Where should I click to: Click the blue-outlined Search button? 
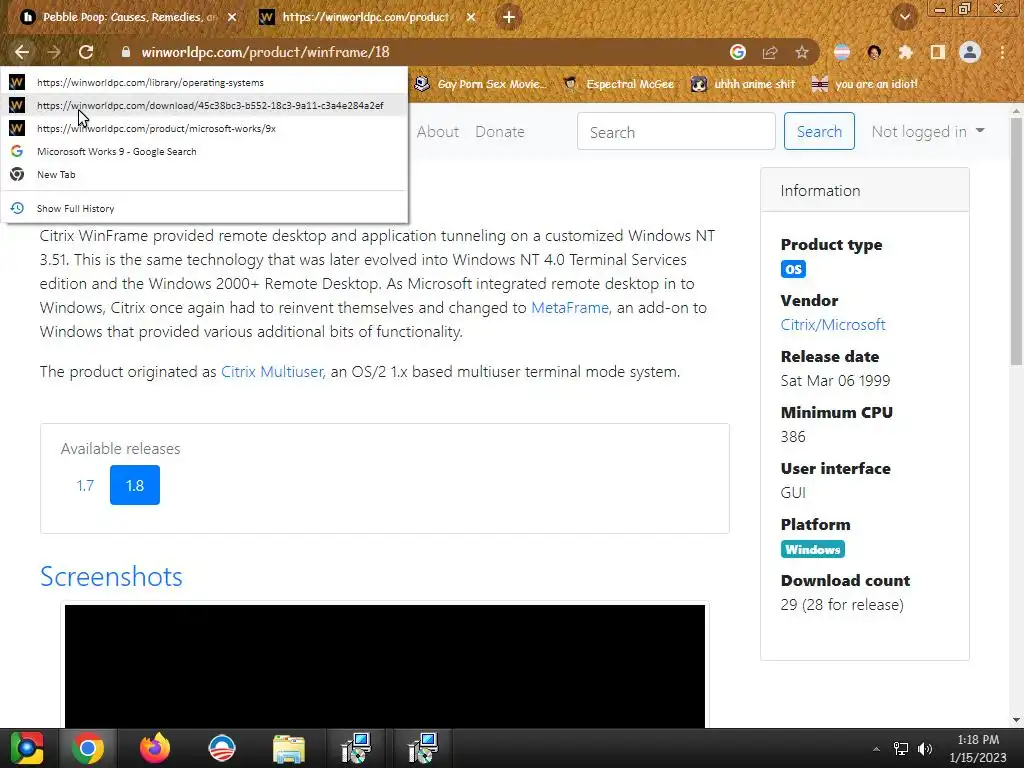coord(819,131)
